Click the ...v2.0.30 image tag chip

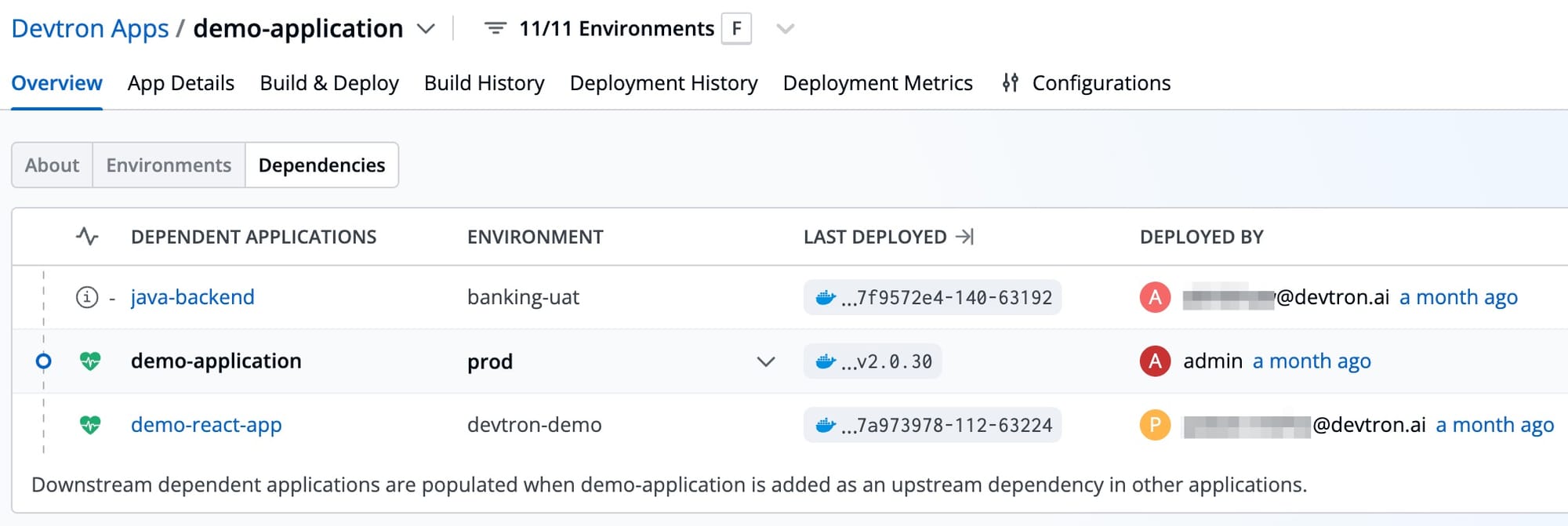873,361
